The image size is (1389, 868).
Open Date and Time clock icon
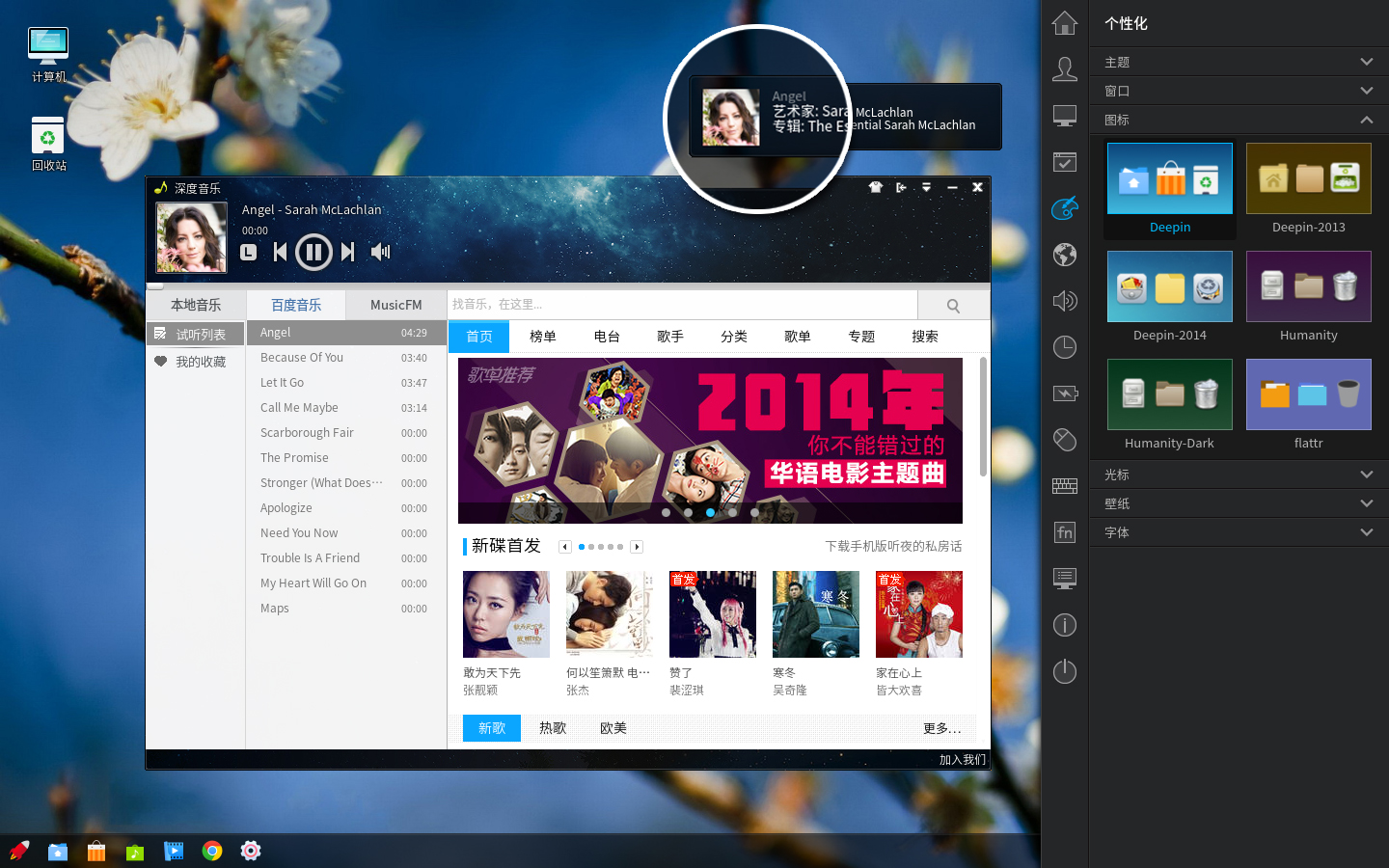(x=1065, y=347)
